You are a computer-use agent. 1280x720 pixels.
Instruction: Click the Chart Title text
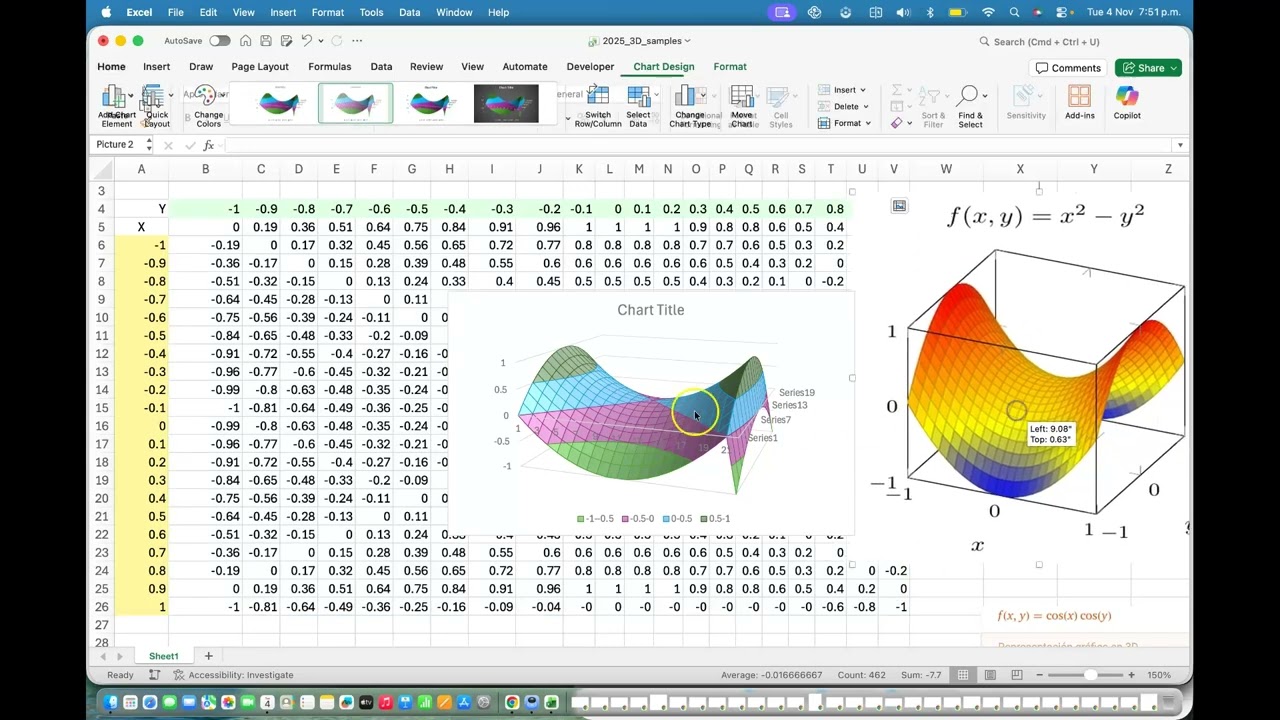click(651, 310)
